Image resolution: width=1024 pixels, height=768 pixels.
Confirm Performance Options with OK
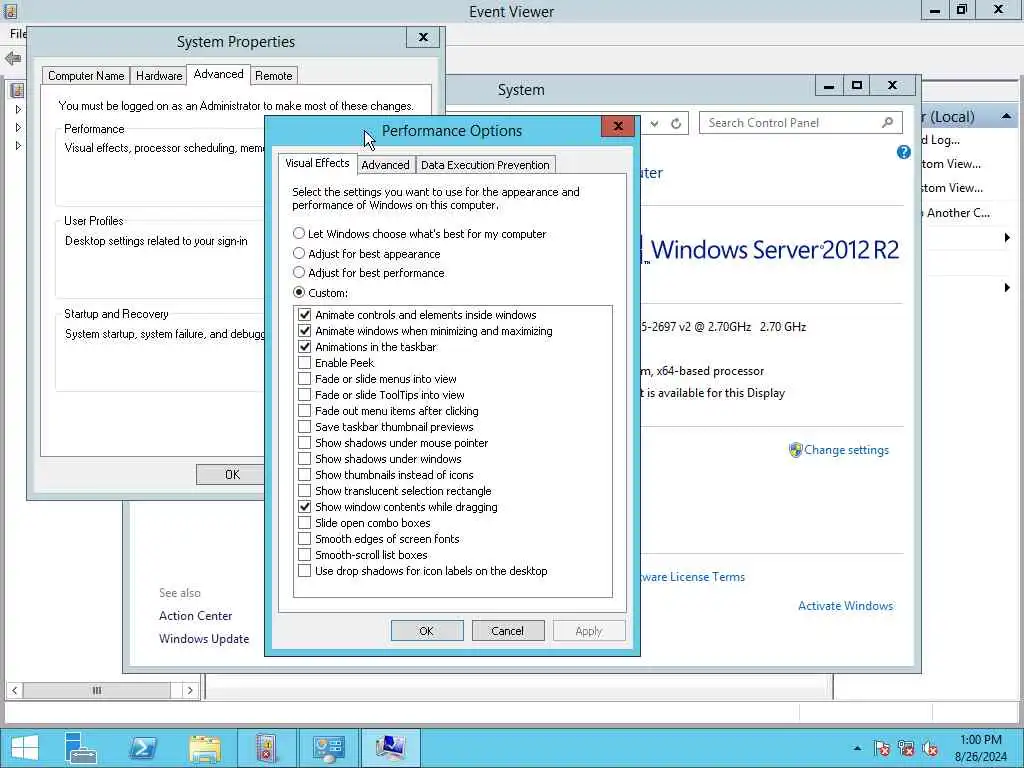coord(427,631)
